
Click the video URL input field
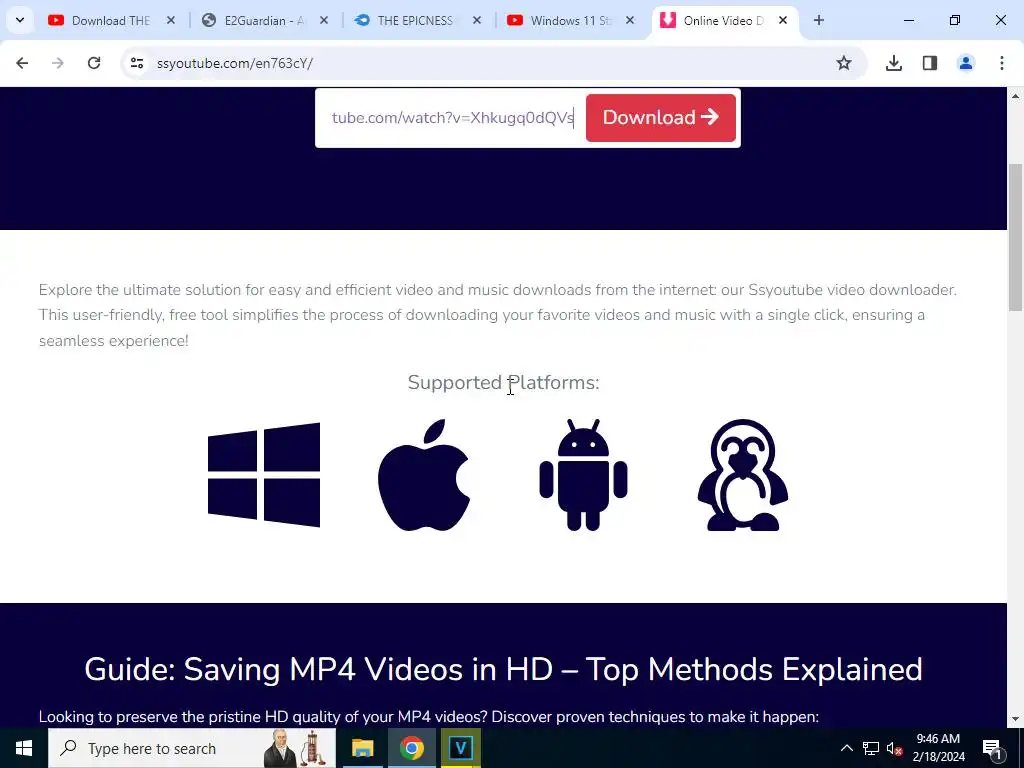tap(452, 118)
